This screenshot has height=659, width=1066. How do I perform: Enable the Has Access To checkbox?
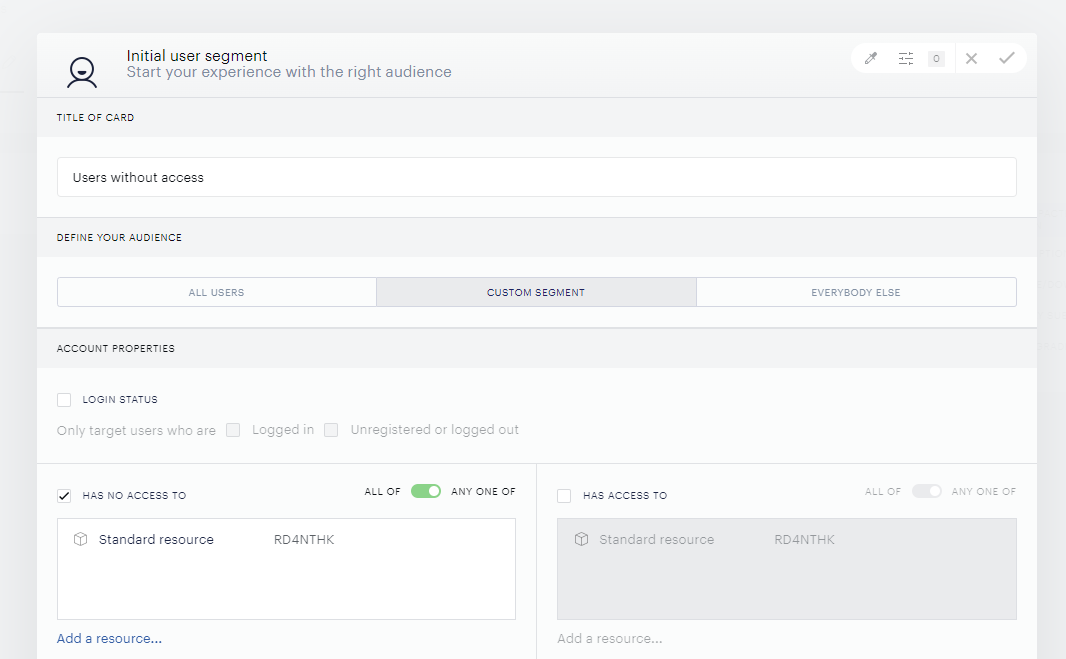(x=564, y=496)
